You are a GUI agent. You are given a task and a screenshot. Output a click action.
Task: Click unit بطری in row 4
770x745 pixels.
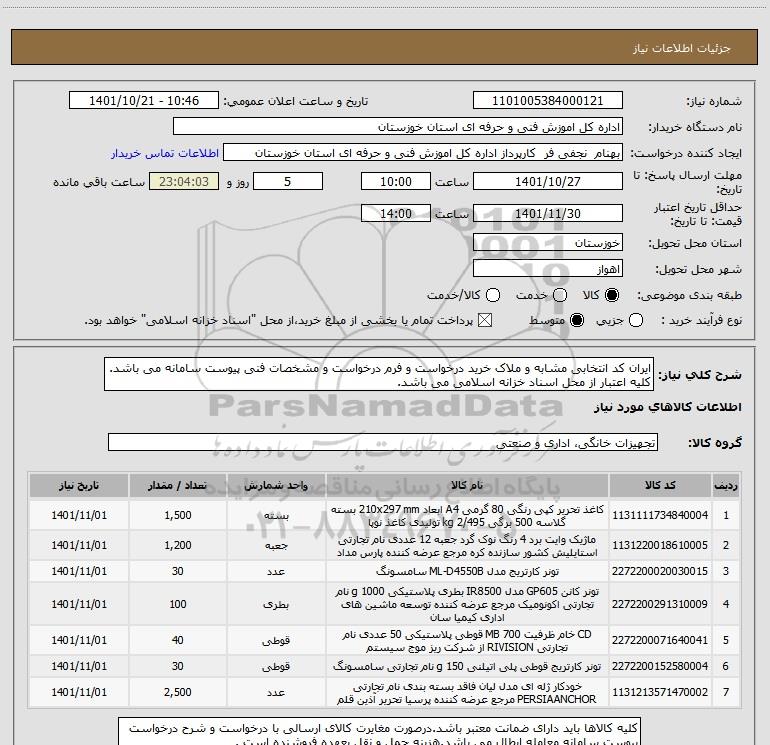click(276, 605)
